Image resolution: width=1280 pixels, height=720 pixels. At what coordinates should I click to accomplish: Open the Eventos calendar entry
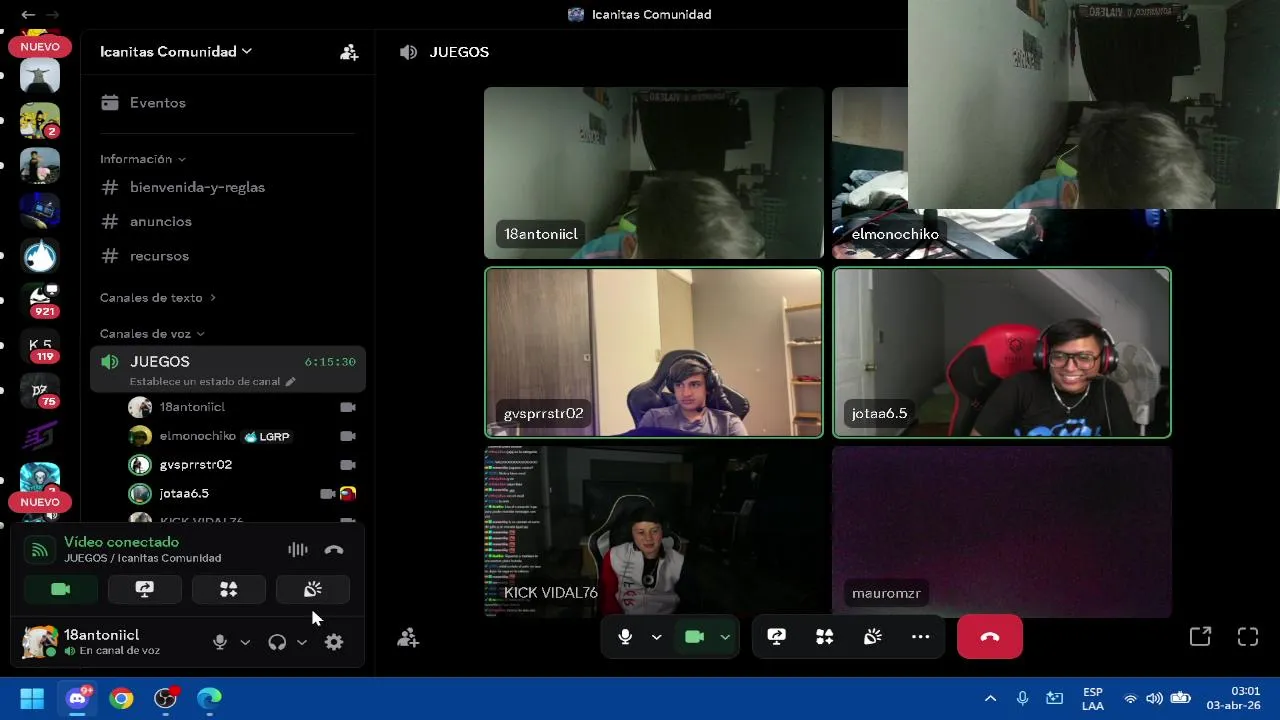click(228, 102)
